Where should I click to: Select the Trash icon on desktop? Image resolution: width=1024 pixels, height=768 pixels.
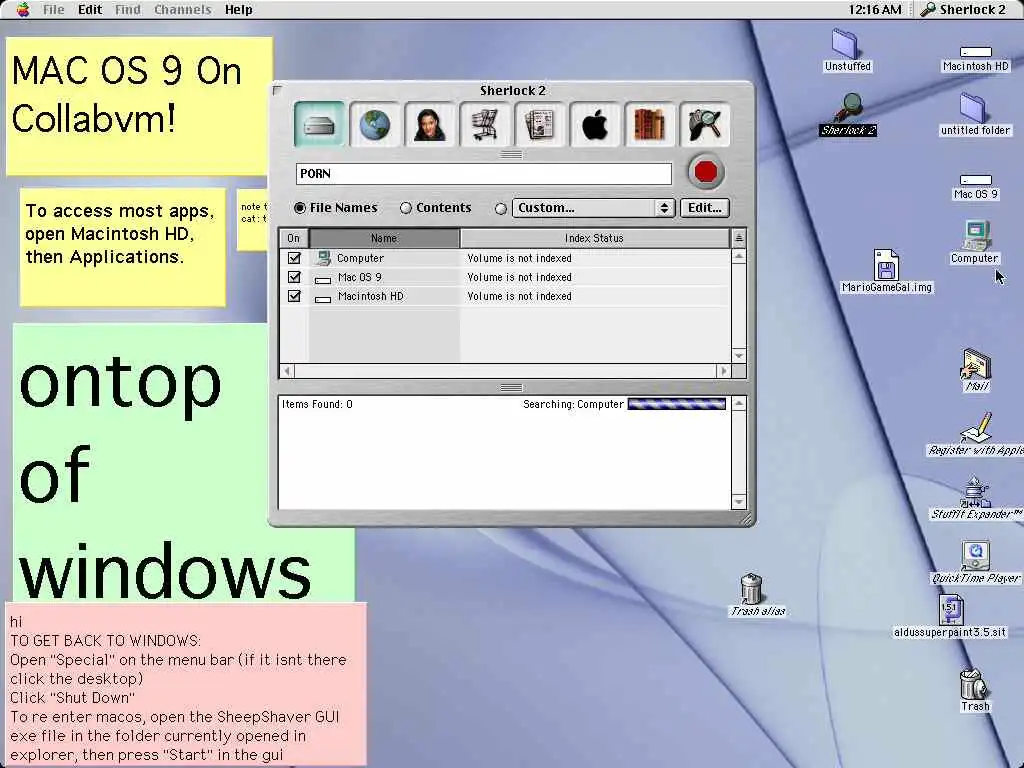point(975,690)
